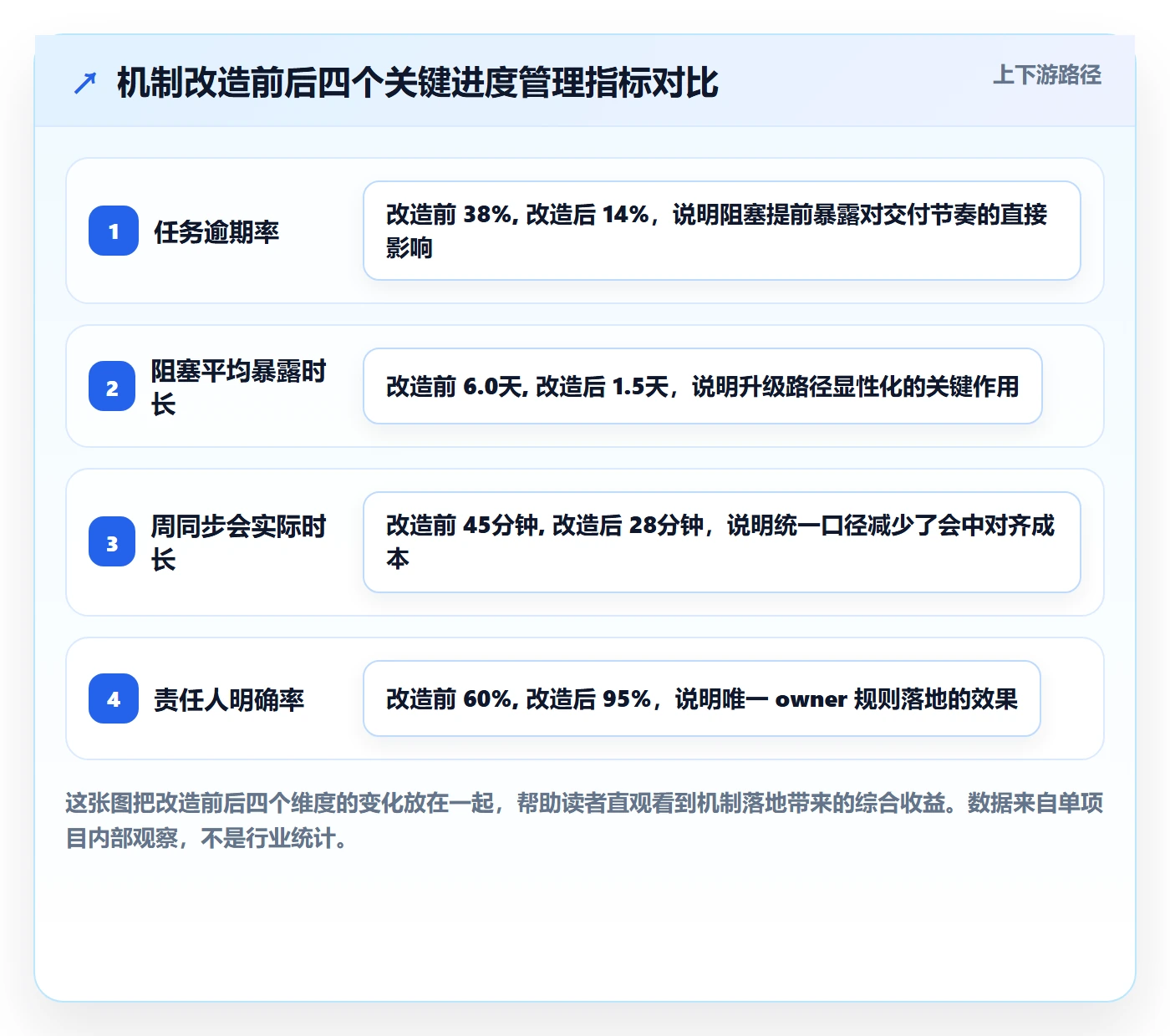Click the description box starting 改造前 38%
The width and height of the screenshot is (1170, 1036).
[x=722, y=231]
